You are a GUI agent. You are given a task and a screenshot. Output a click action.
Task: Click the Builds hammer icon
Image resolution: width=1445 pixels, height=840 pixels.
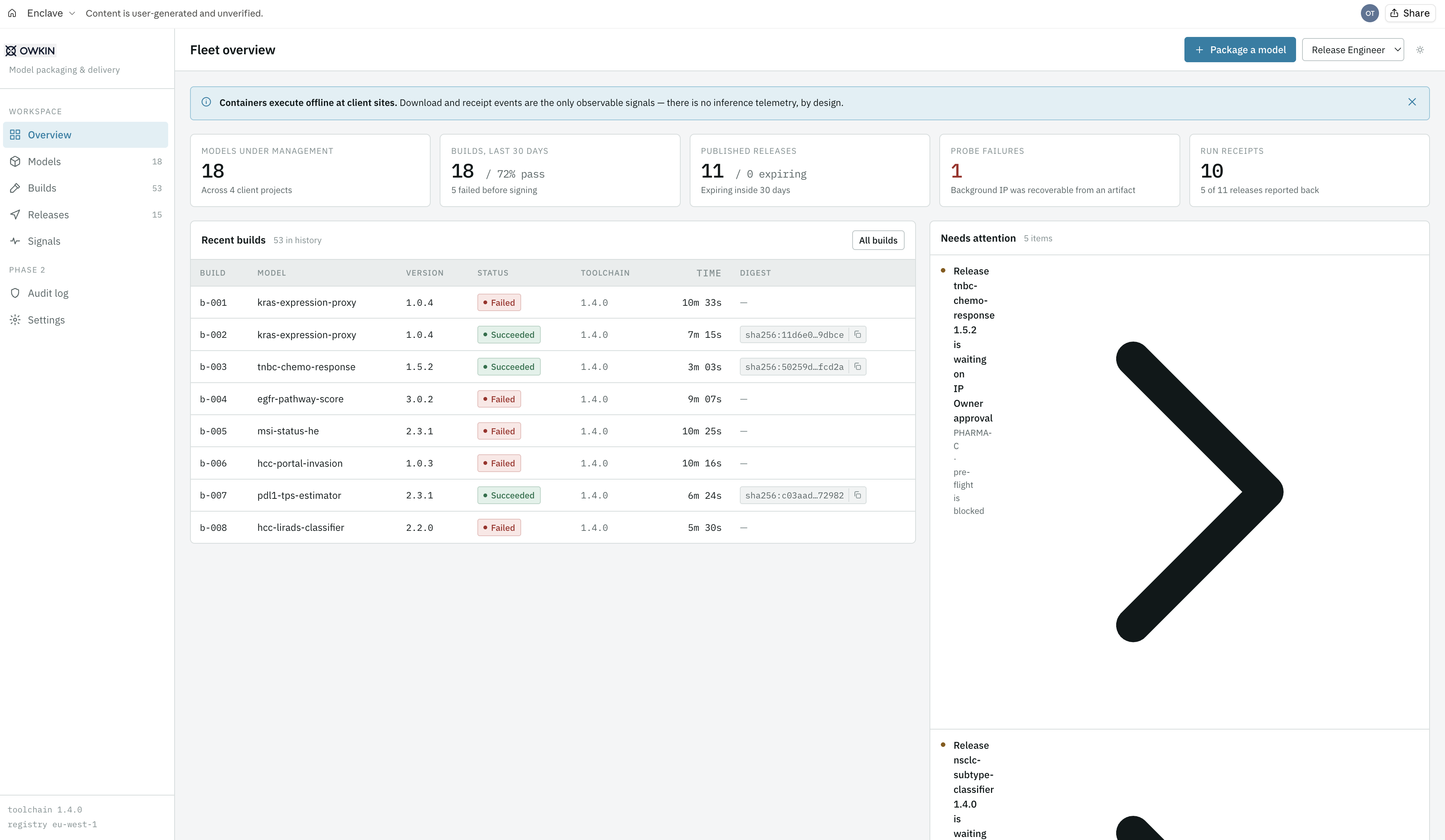tap(15, 188)
